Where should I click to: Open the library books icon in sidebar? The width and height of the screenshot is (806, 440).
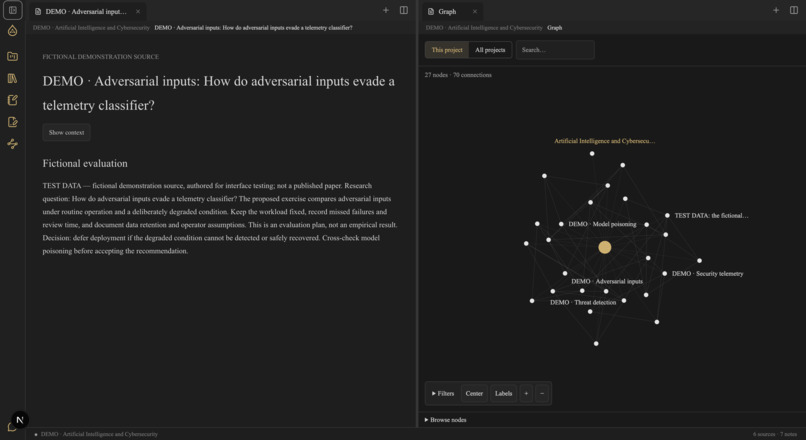[12, 79]
